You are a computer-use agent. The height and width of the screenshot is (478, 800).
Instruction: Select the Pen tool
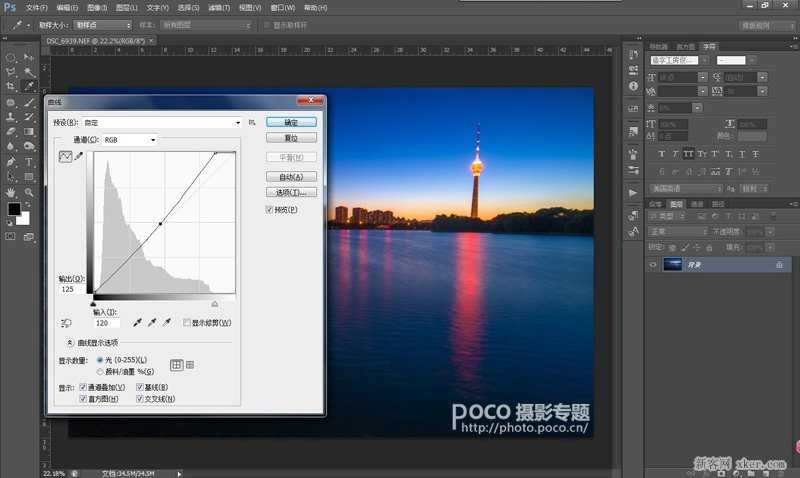point(10,162)
